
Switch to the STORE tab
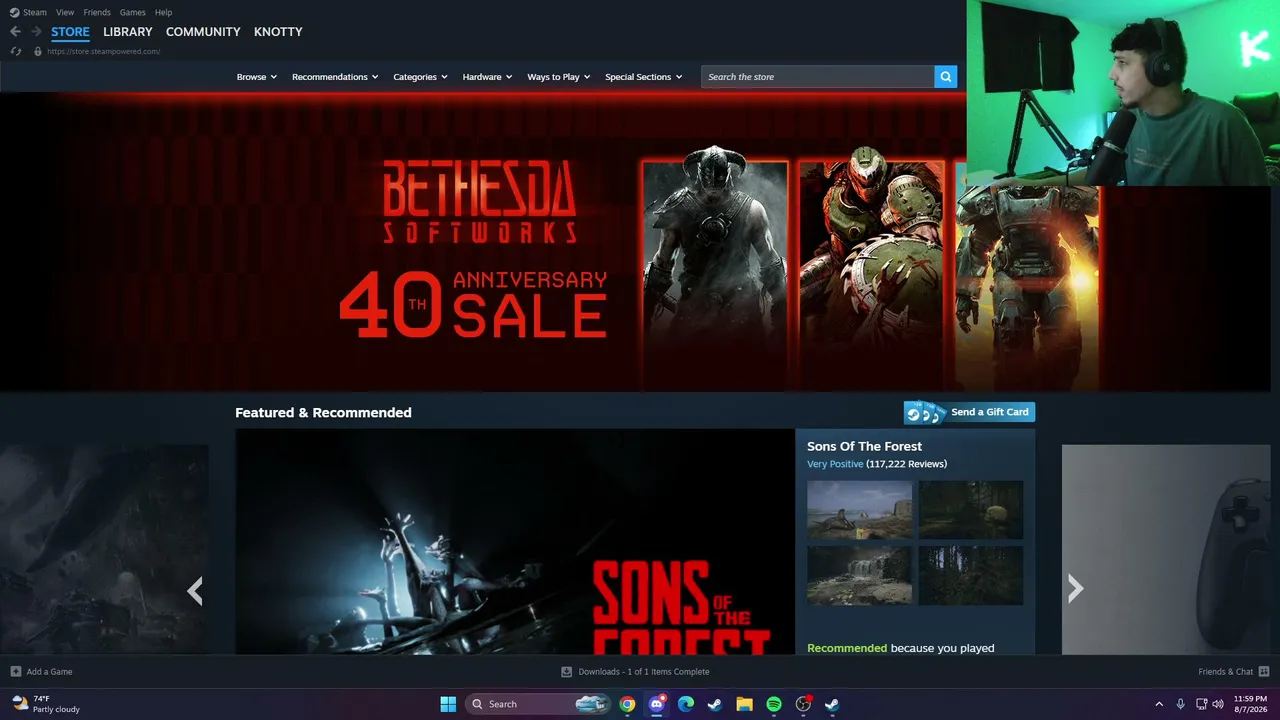(x=70, y=32)
